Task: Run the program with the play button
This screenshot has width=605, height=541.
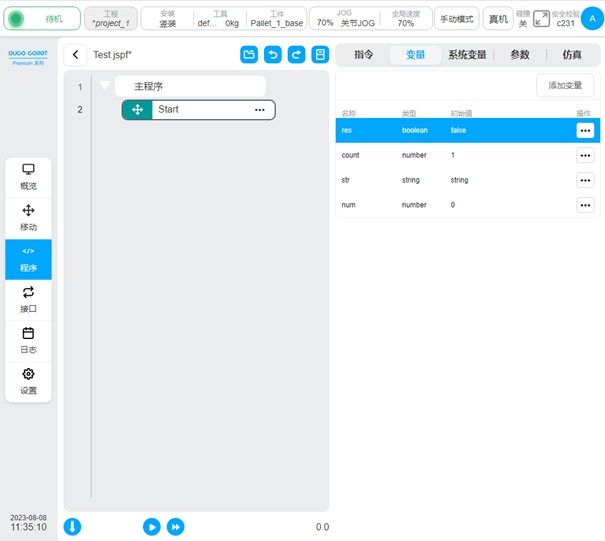Action: point(151,526)
